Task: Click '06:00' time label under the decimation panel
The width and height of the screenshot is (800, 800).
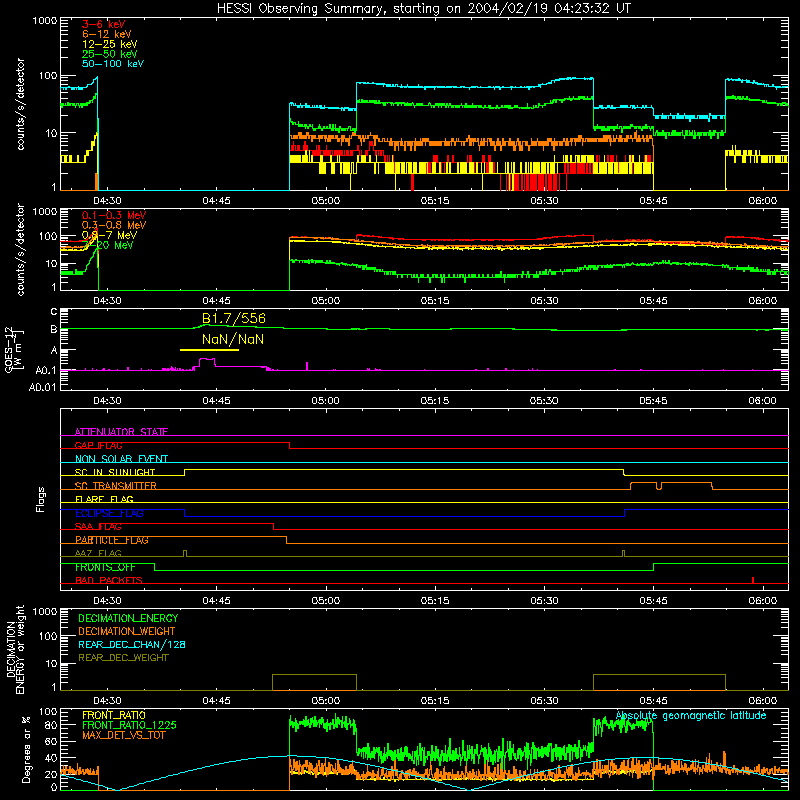Action: (x=762, y=701)
